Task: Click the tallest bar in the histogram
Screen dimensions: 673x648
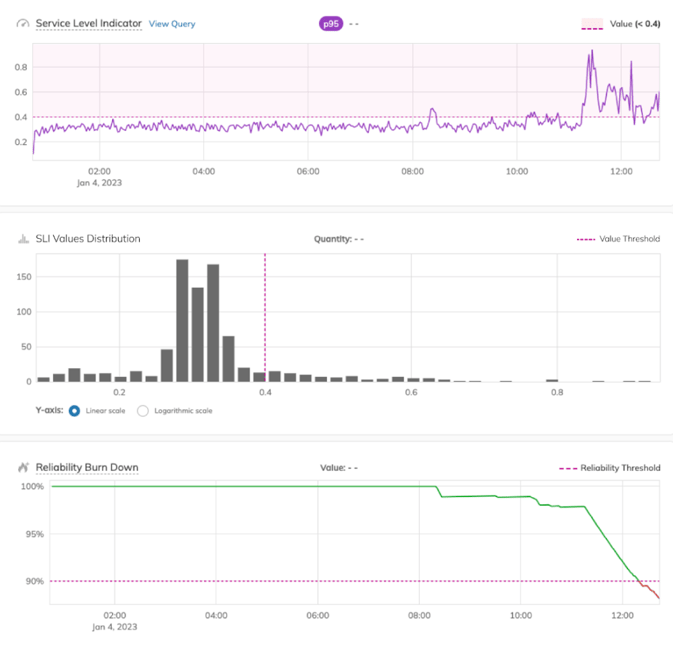Action: [x=182, y=320]
